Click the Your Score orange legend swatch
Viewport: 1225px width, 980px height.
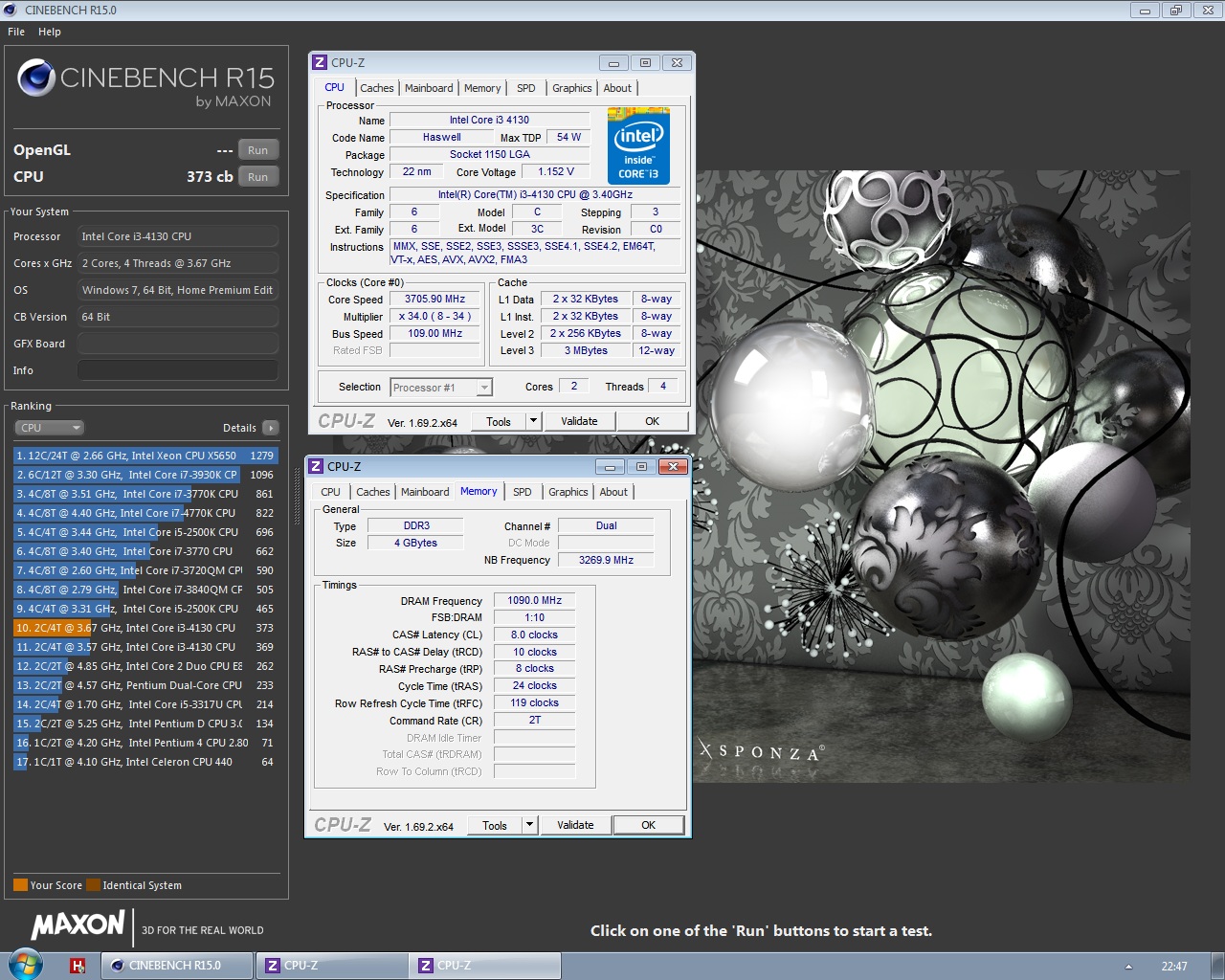pyautogui.click(x=20, y=885)
